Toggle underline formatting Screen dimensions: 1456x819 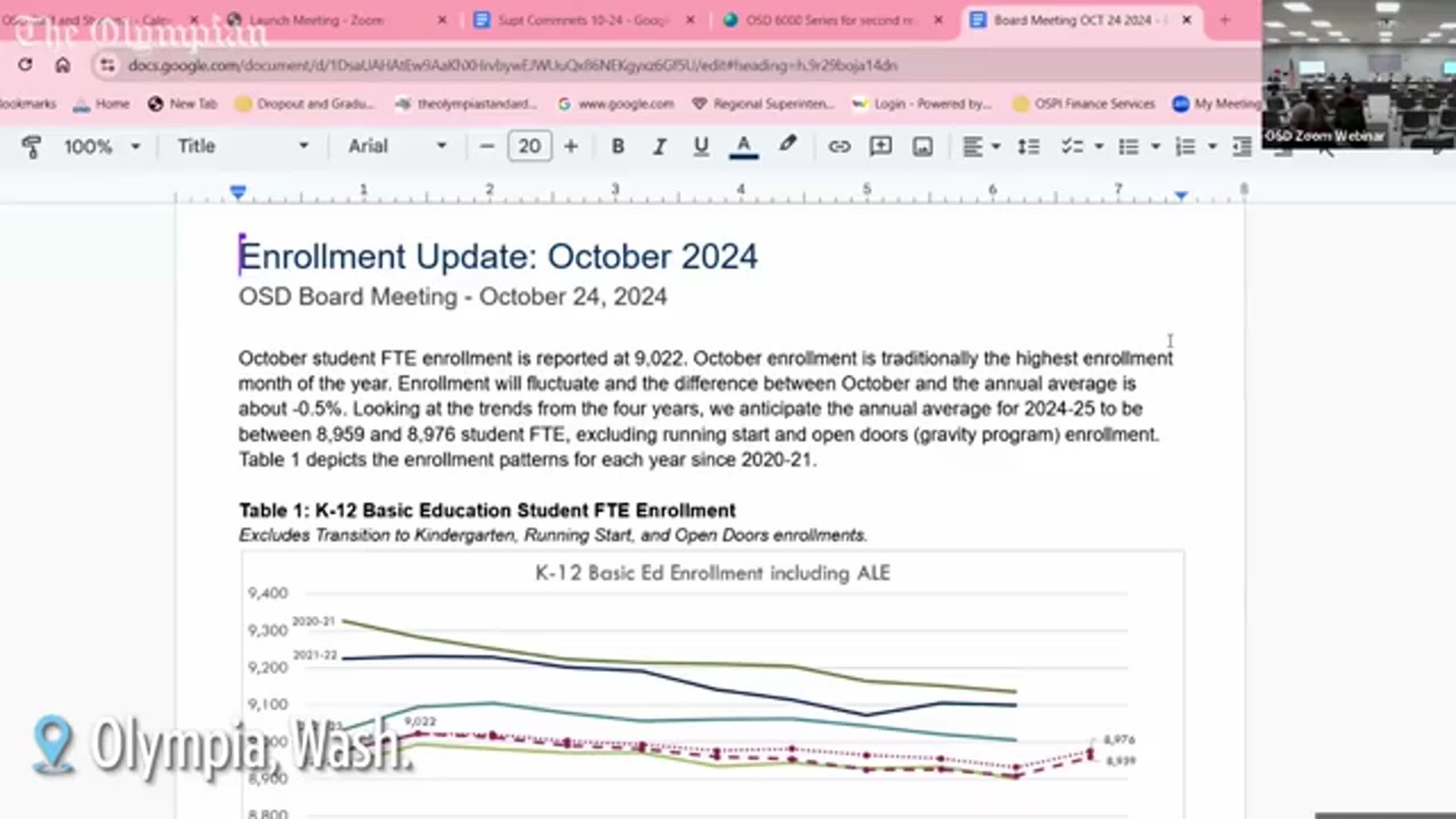coord(701,146)
